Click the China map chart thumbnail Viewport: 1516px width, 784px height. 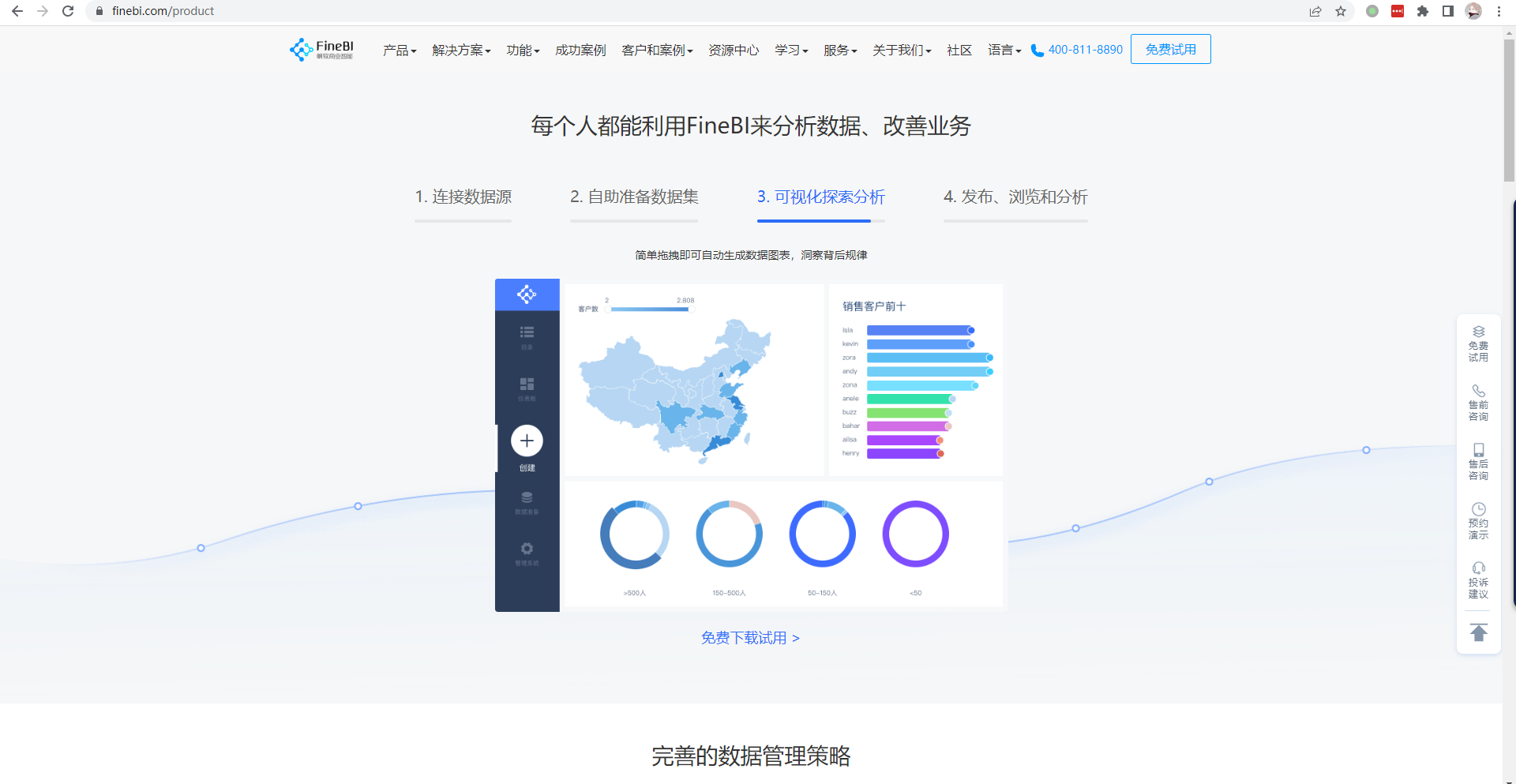(x=674, y=391)
